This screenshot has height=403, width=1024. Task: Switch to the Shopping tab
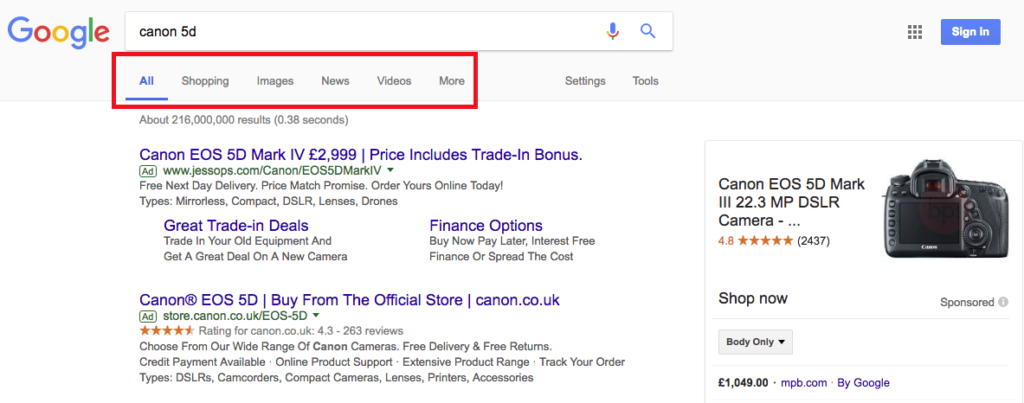point(205,81)
